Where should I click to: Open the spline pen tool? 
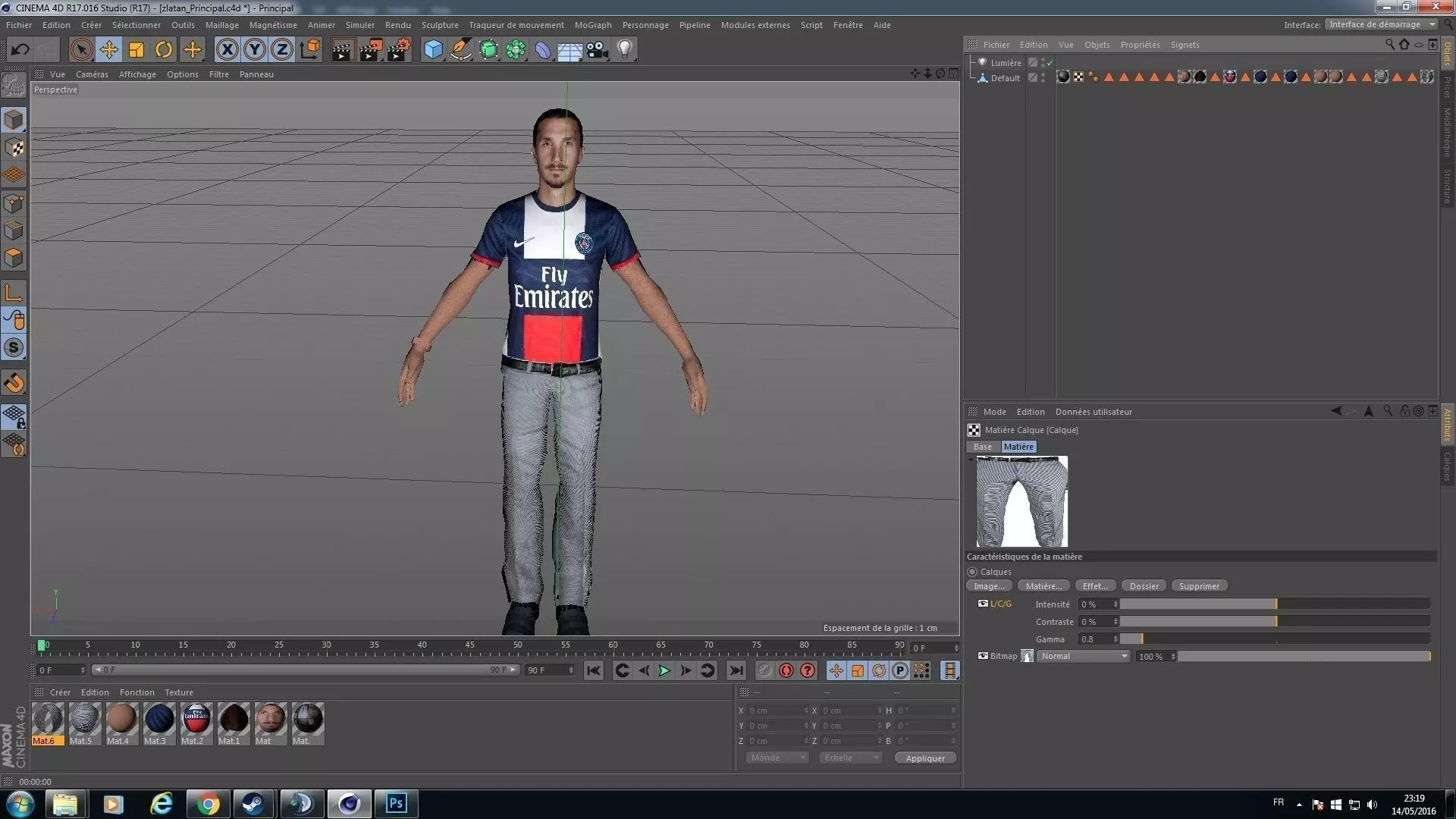pos(460,50)
